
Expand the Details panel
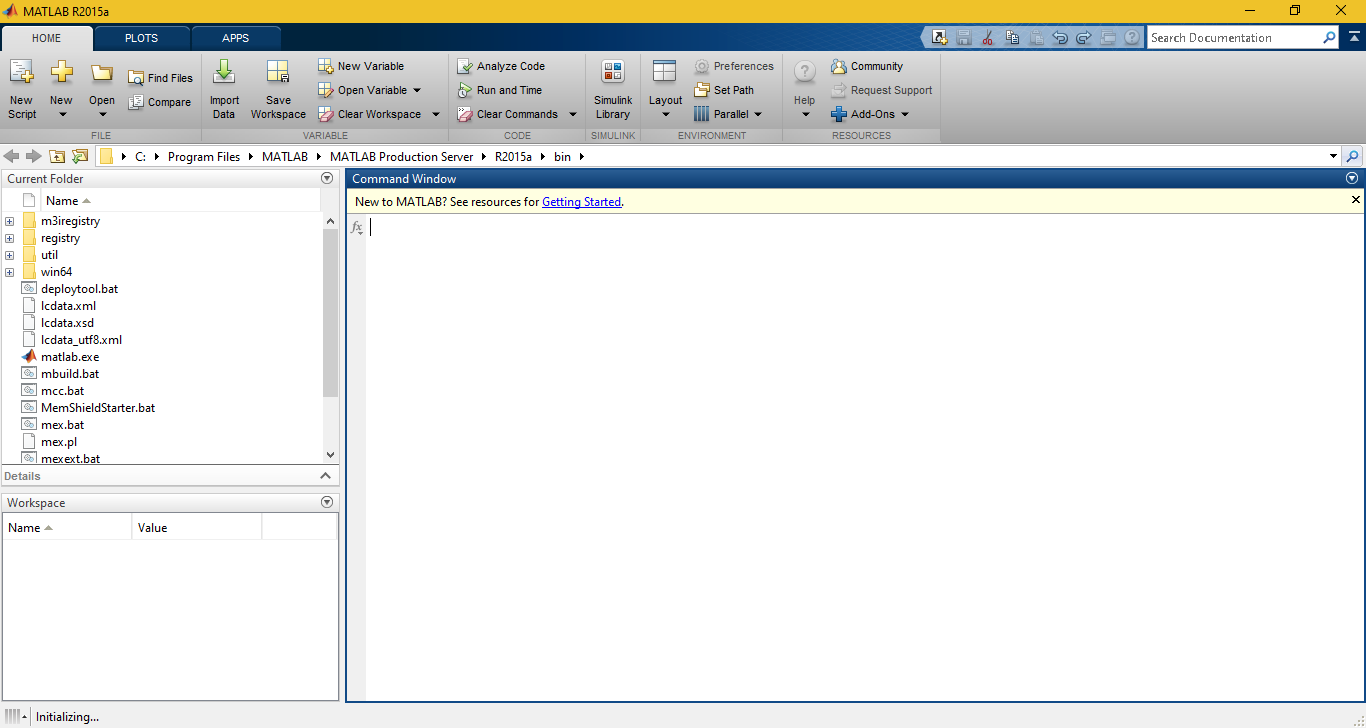[325, 476]
